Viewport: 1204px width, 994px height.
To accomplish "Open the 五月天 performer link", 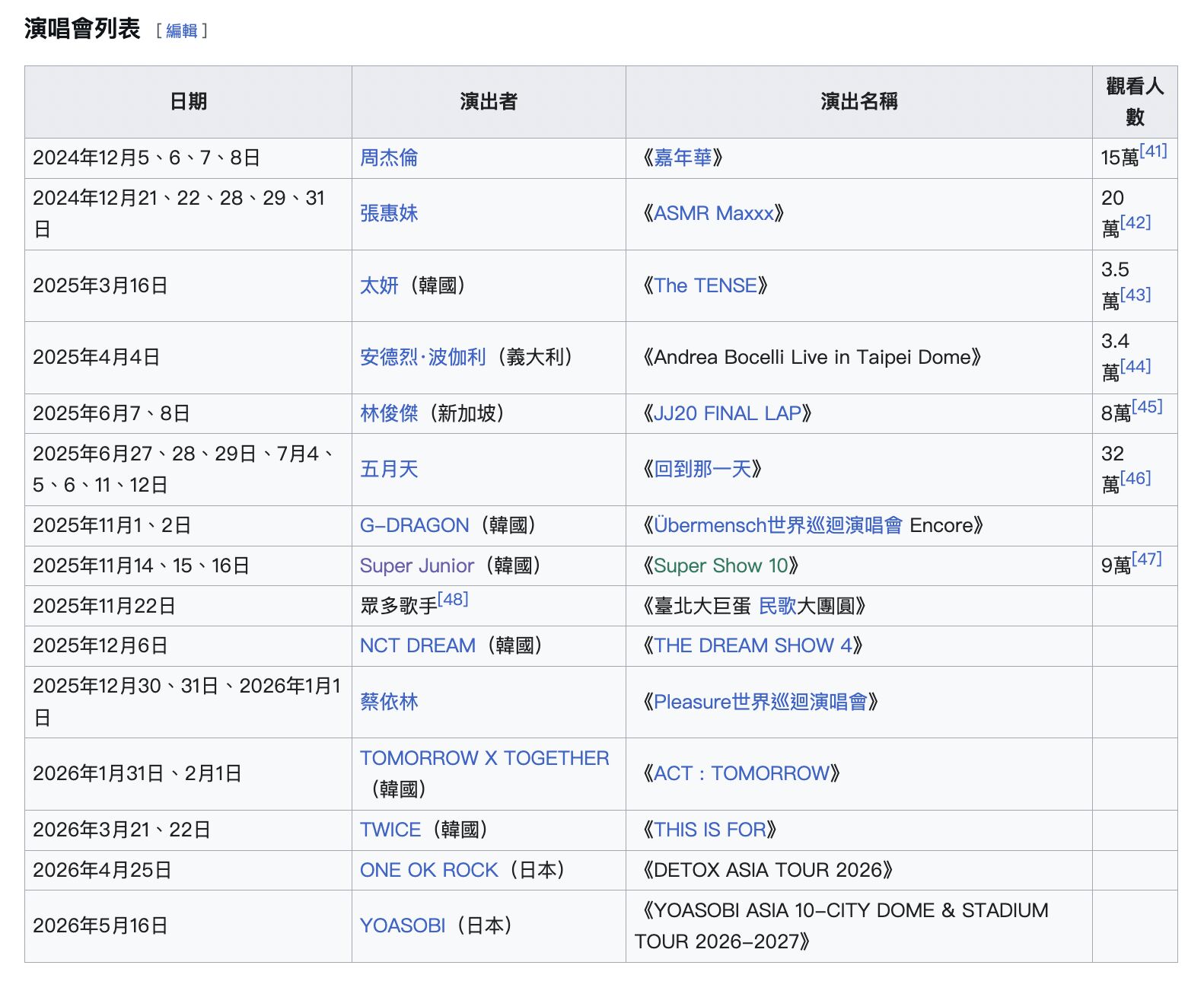I will click(389, 469).
